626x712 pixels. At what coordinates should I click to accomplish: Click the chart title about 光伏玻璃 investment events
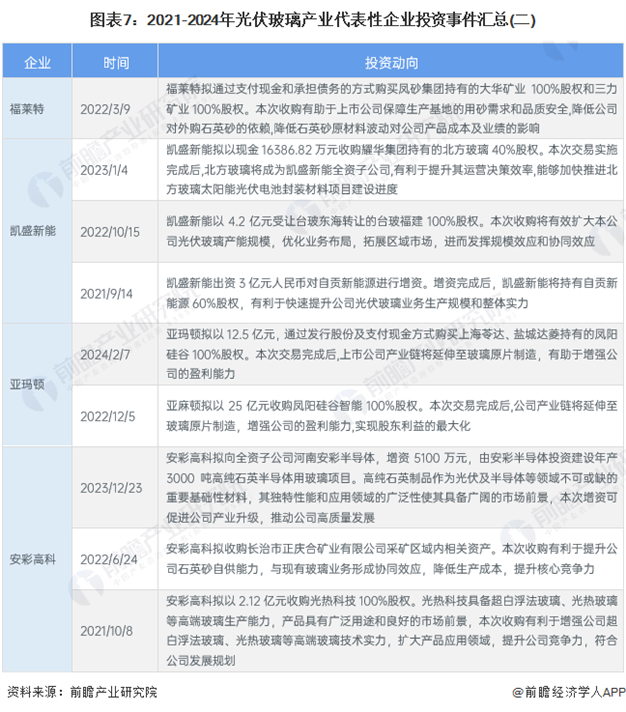click(313, 20)
